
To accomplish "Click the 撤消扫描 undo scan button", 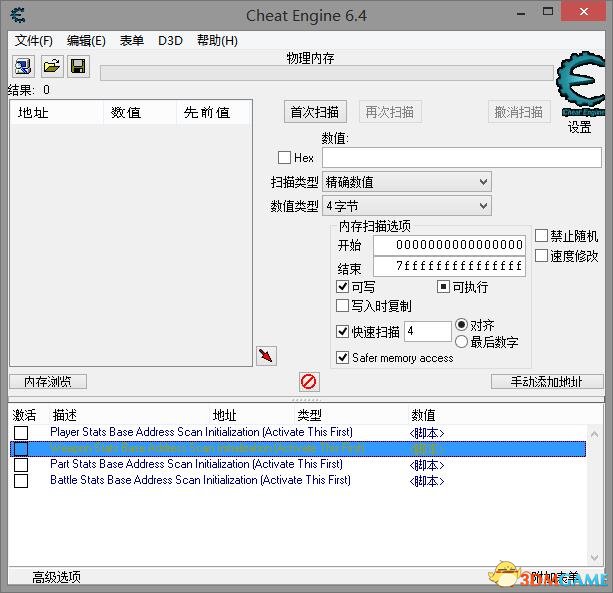I will pos(519,112).
